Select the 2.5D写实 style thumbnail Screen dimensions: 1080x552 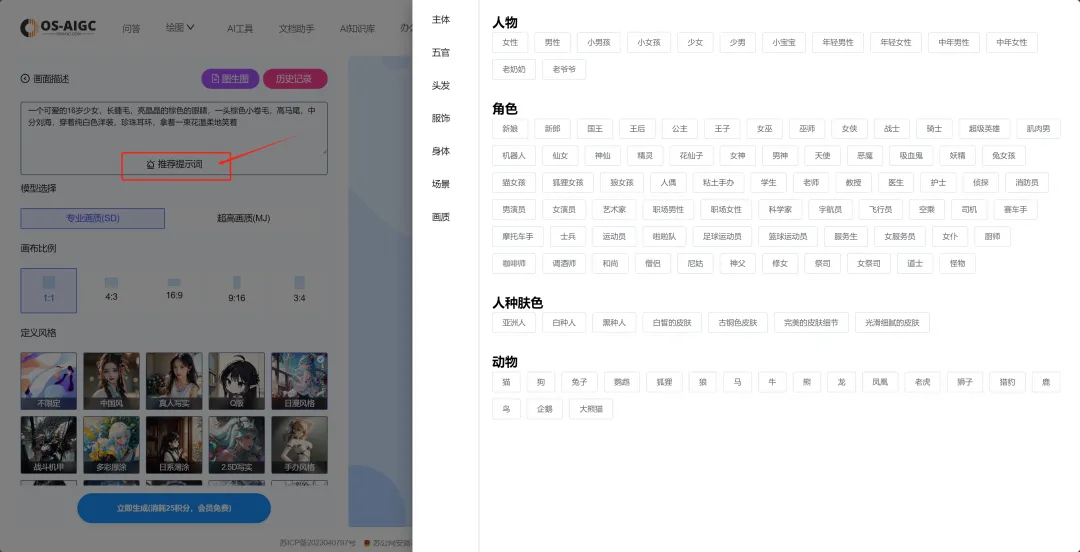coord(237,444)
